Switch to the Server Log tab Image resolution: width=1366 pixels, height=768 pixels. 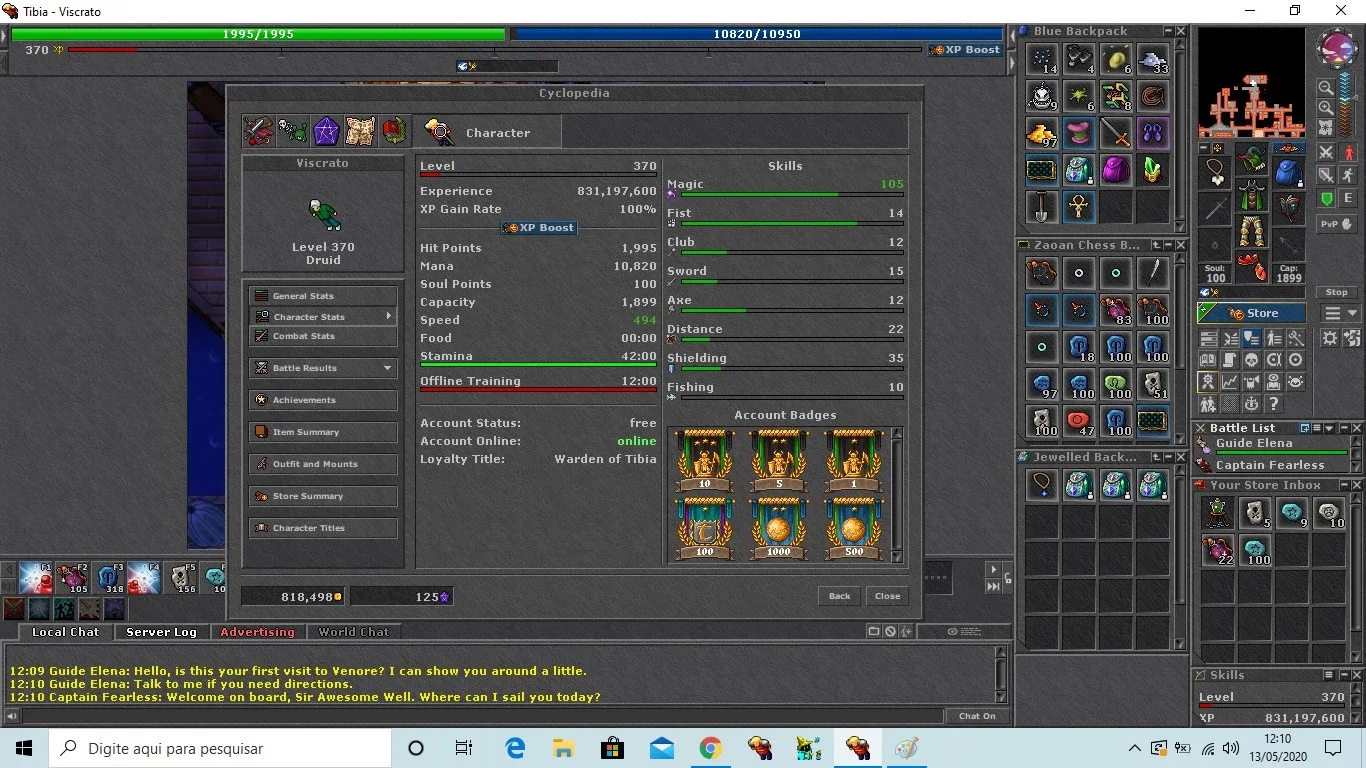coord(161,632)
